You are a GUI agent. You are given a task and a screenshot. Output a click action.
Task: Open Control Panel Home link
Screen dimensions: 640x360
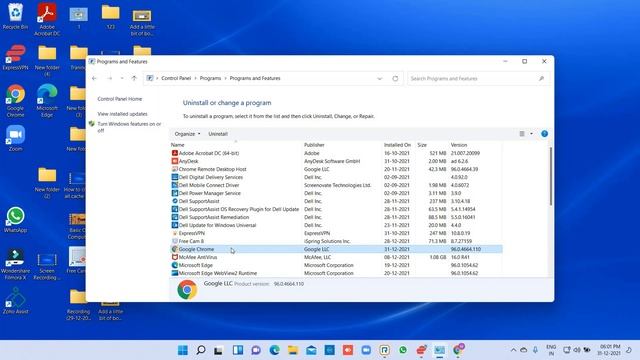pyautogui.click(x=120, y=99)
